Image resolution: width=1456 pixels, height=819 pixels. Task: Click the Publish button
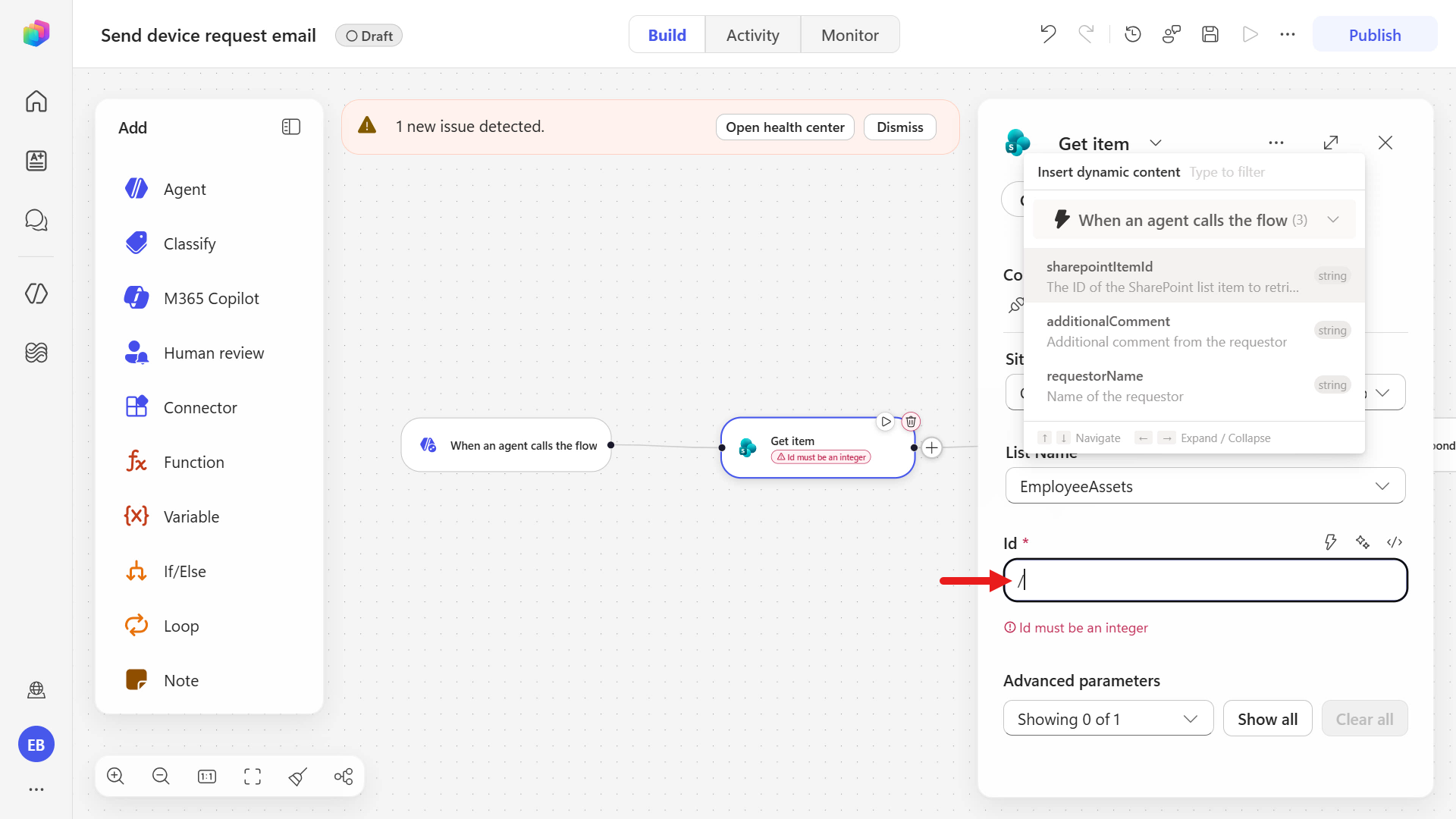tap(1374, 35)
